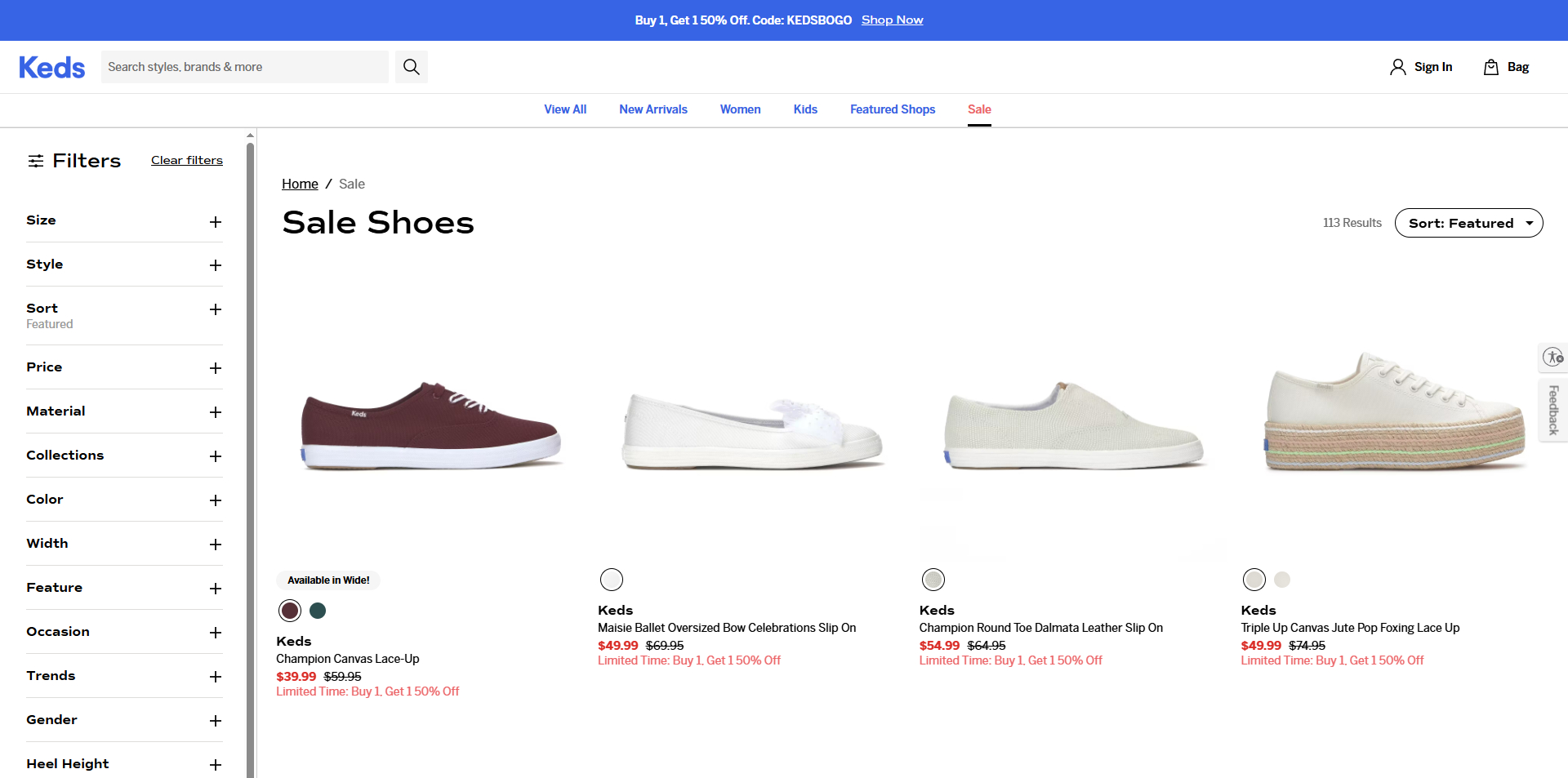Click the Filters sliders icon

tap(36, 161)
